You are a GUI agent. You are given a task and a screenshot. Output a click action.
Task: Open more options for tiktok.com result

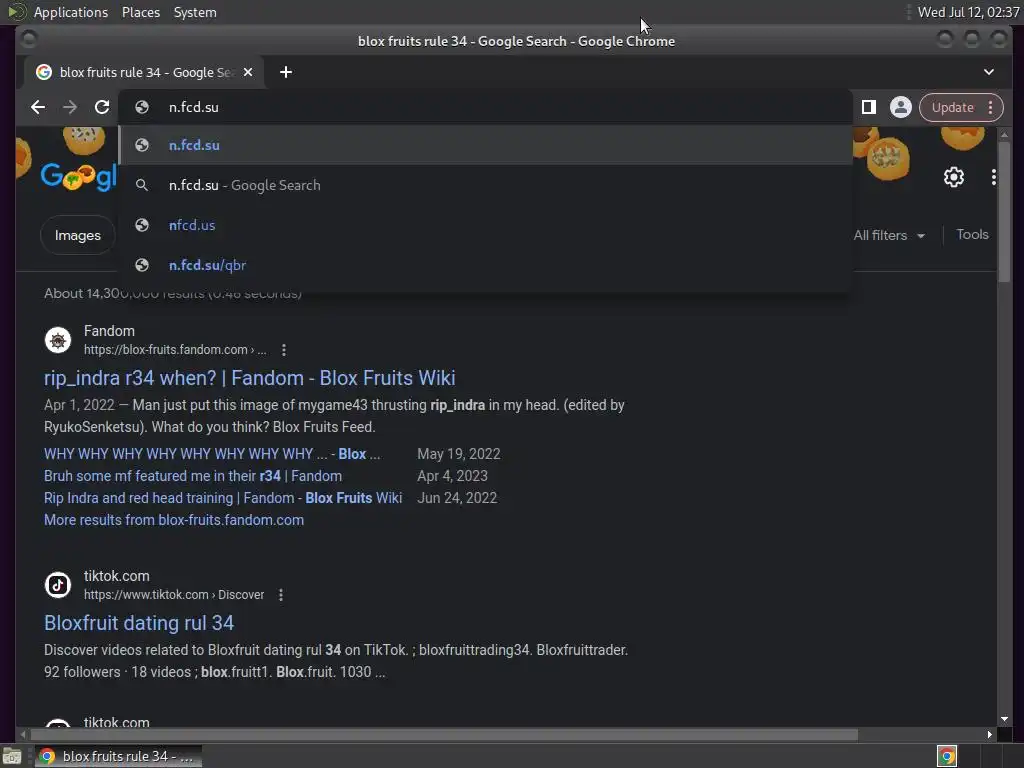pyautogui.click(x=281, y=595)
